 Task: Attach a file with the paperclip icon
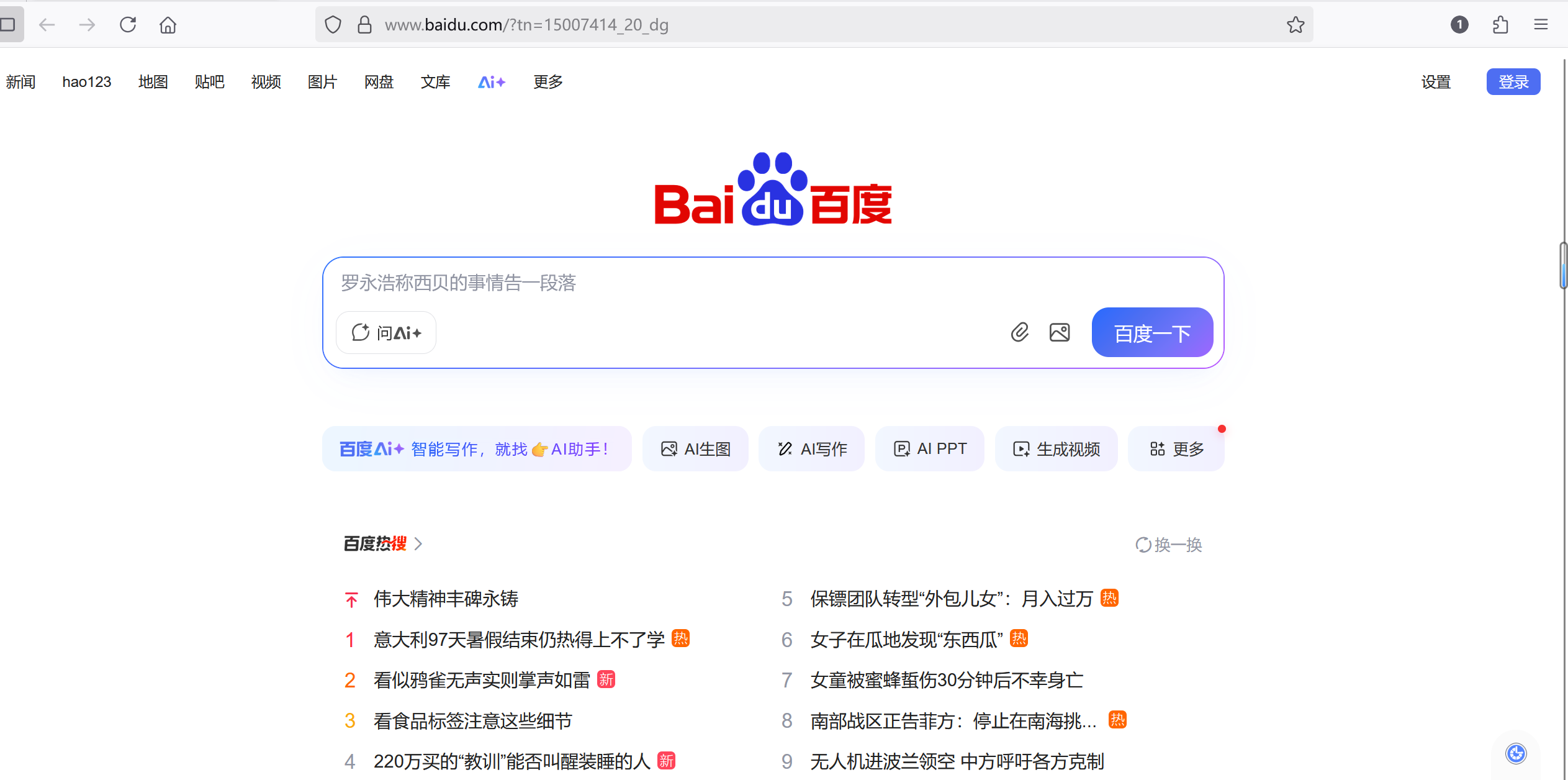point(1020,333)
